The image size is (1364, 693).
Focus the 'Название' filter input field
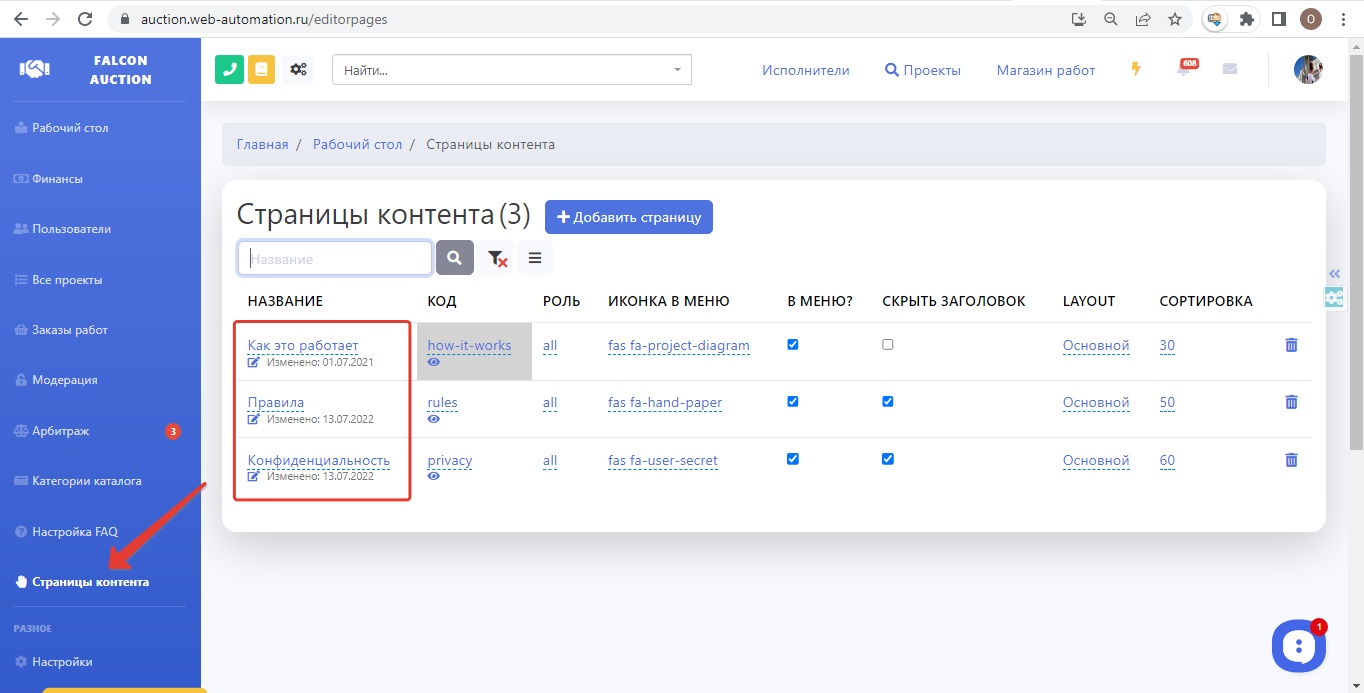[335, 258]
